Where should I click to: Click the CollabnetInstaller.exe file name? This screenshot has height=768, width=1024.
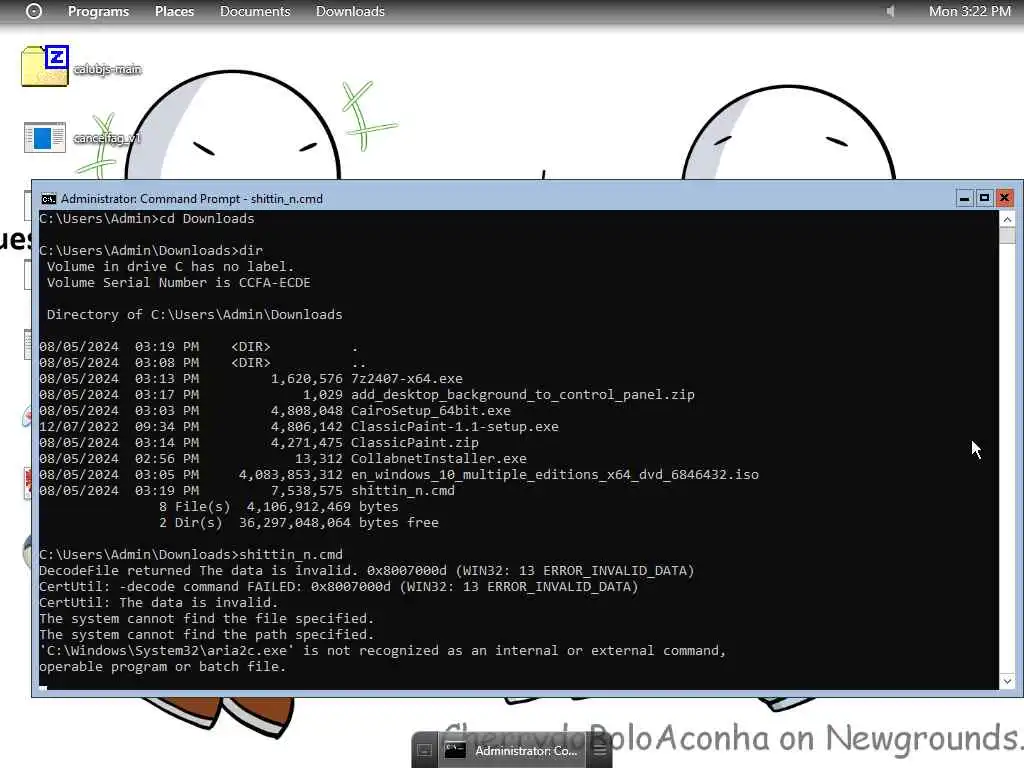[438, 458]
